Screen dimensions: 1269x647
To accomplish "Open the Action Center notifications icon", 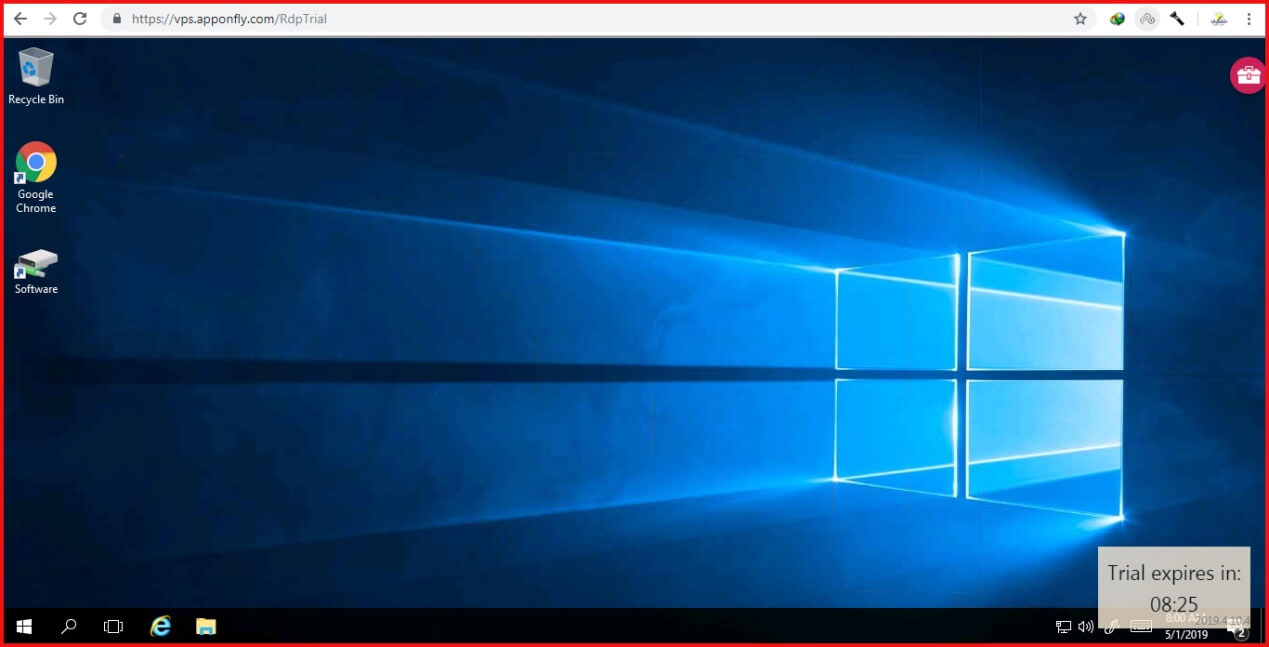I will click(x=1239, y=629).
